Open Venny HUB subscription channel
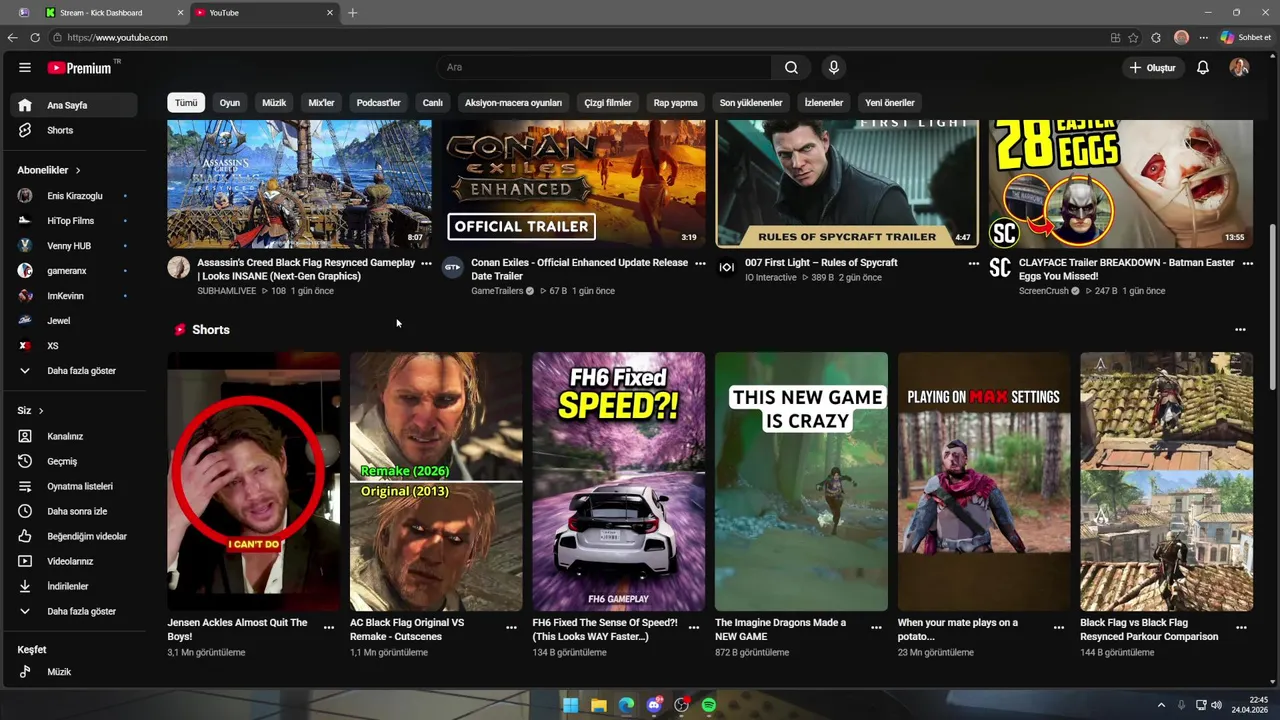Viewport: 1280px width, 720px height. pyautogui.click(x=73, y=246)
